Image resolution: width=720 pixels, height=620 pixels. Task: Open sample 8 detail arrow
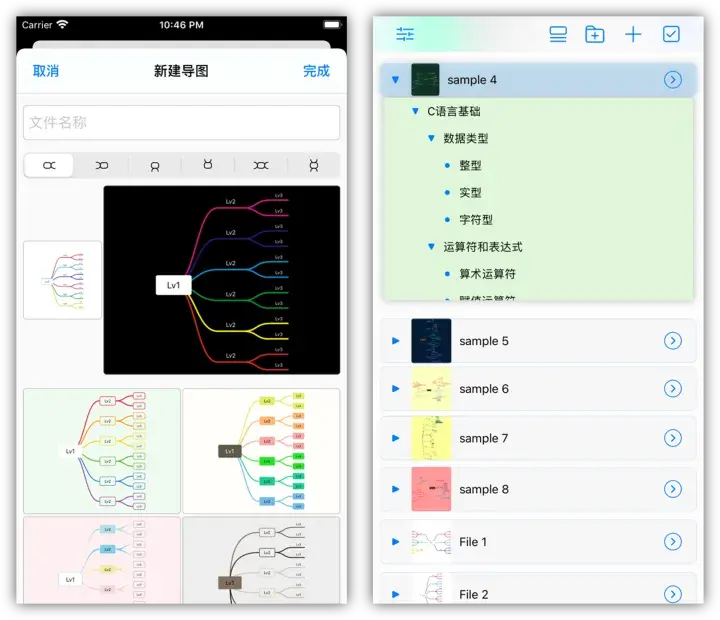point(673,489)
